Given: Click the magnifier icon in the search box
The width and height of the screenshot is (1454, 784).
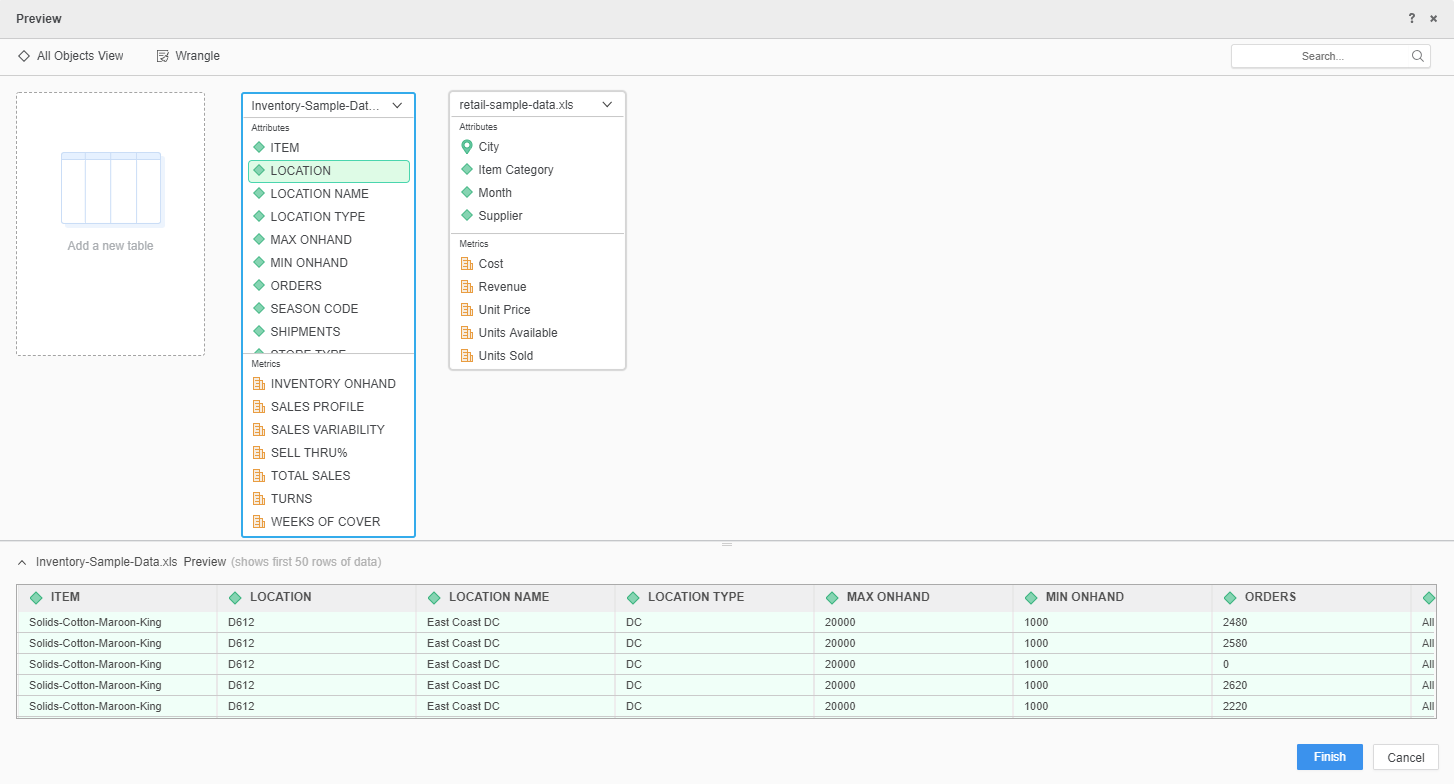Looking at the screenshot, I should [1418, 56].
